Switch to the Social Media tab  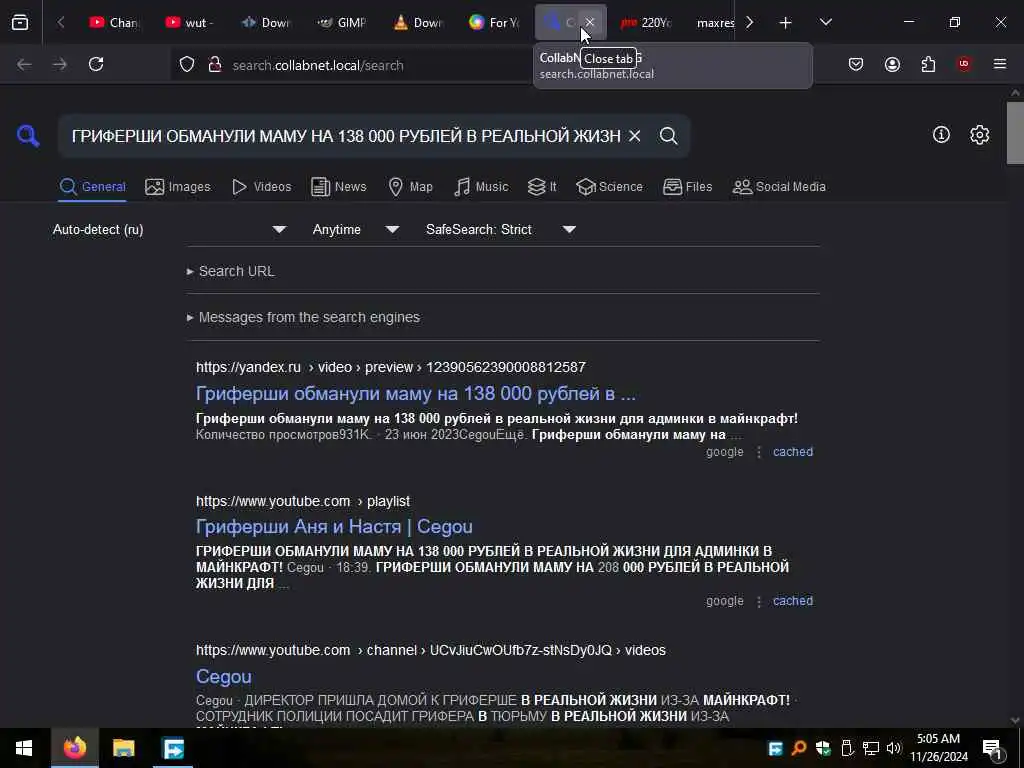(779, 187)
